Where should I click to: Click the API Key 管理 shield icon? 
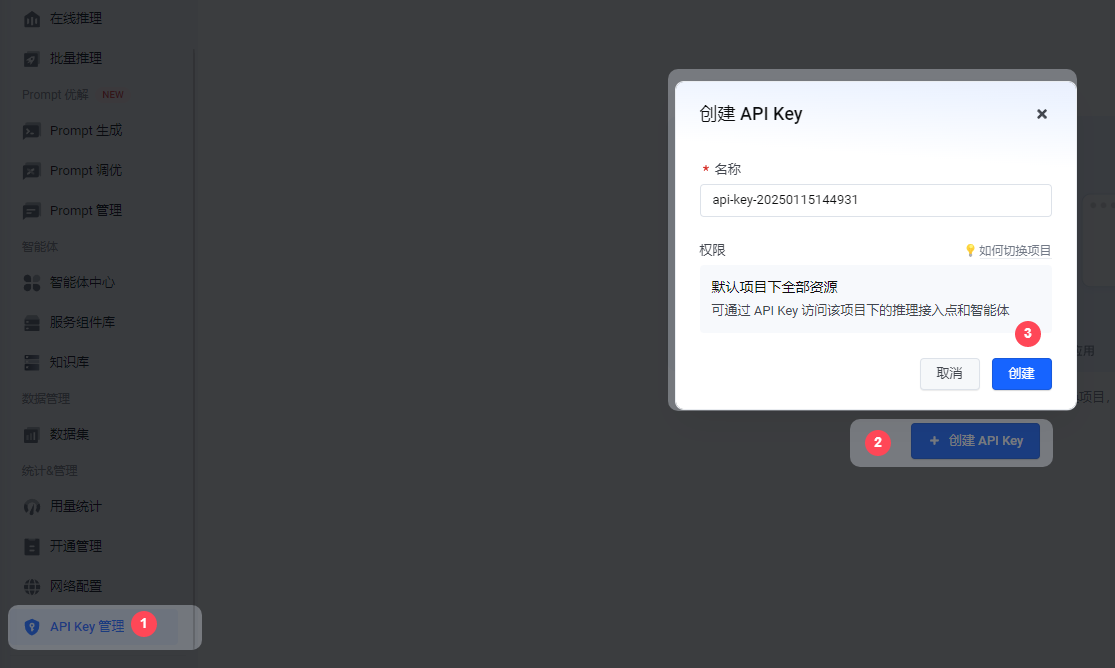pos(32,627)
